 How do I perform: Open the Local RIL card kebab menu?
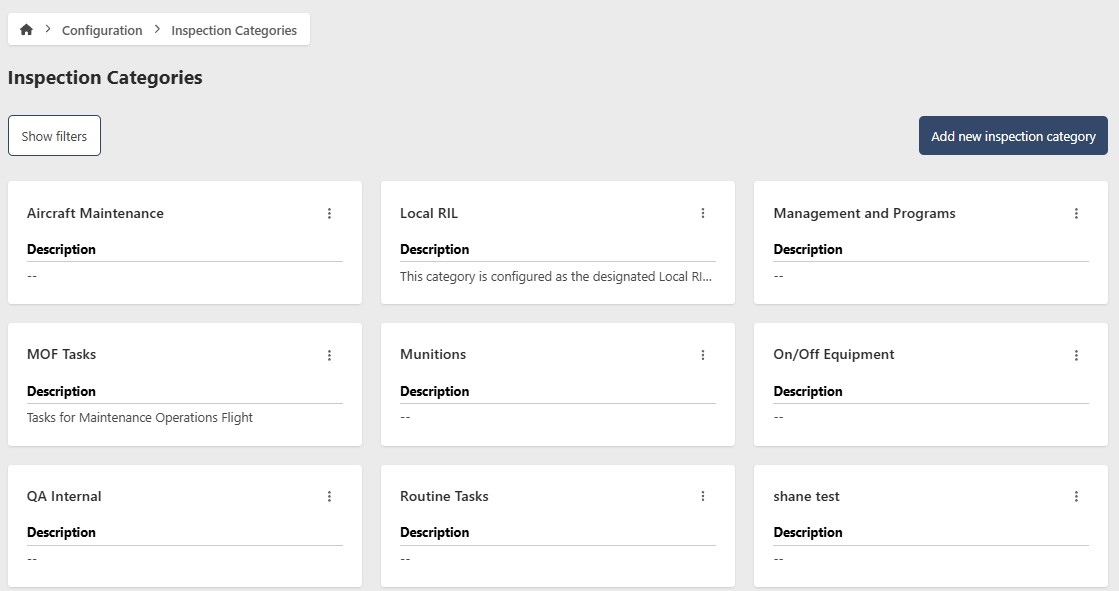pyautogui.click(x=703, y=213)
